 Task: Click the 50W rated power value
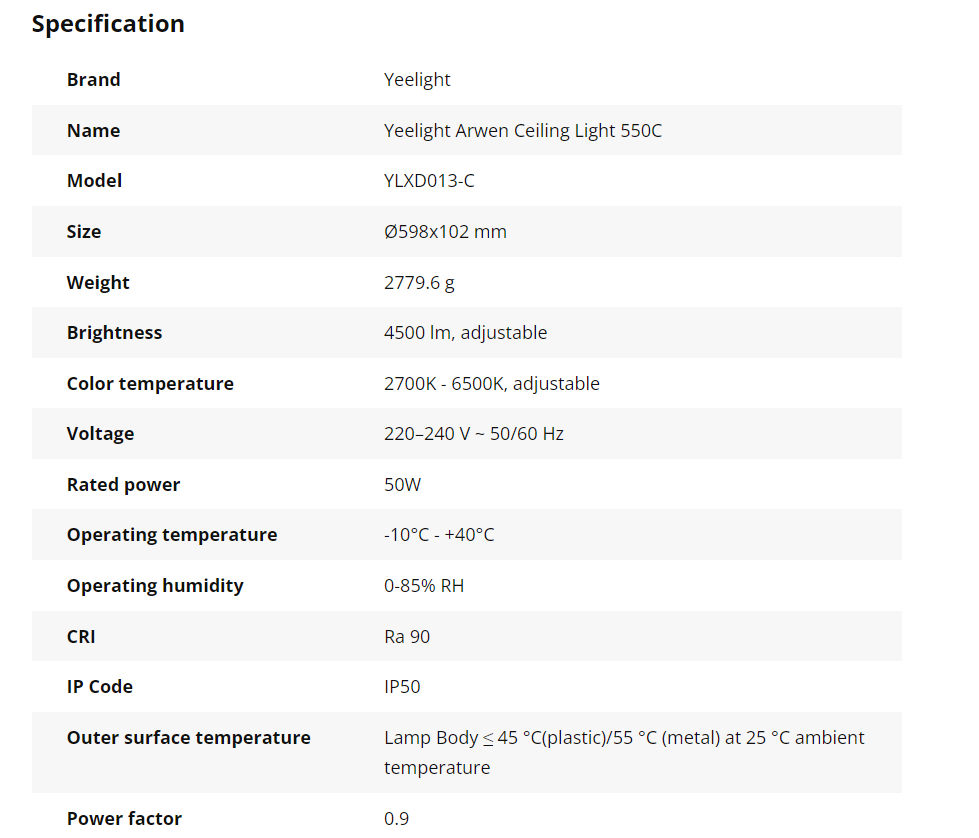click(x=402, y=485)
